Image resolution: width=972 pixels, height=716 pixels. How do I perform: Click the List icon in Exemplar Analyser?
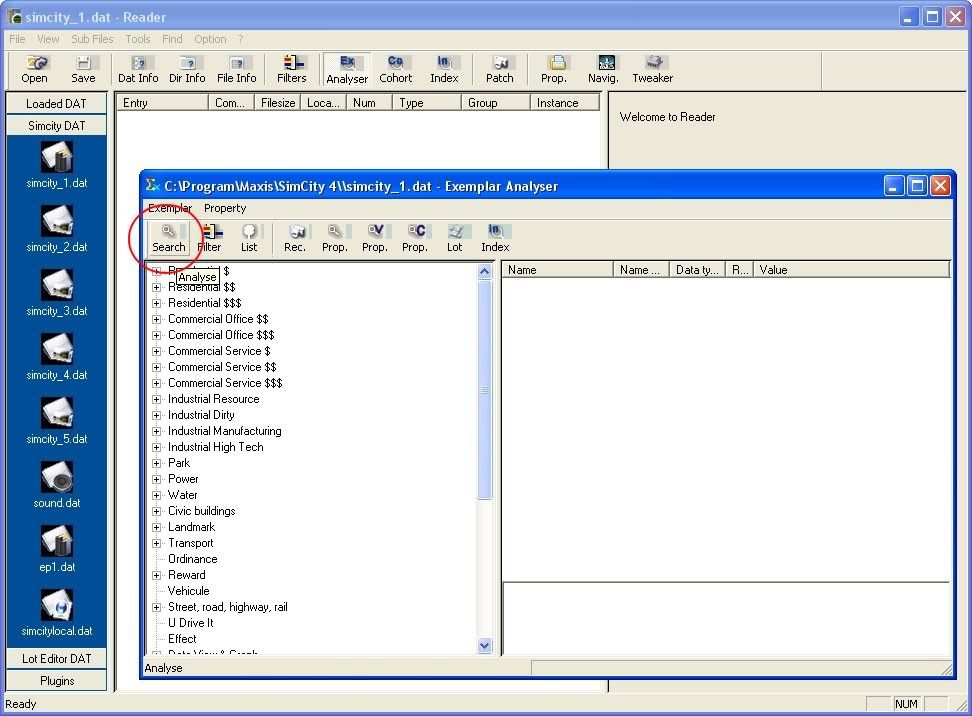249,238
